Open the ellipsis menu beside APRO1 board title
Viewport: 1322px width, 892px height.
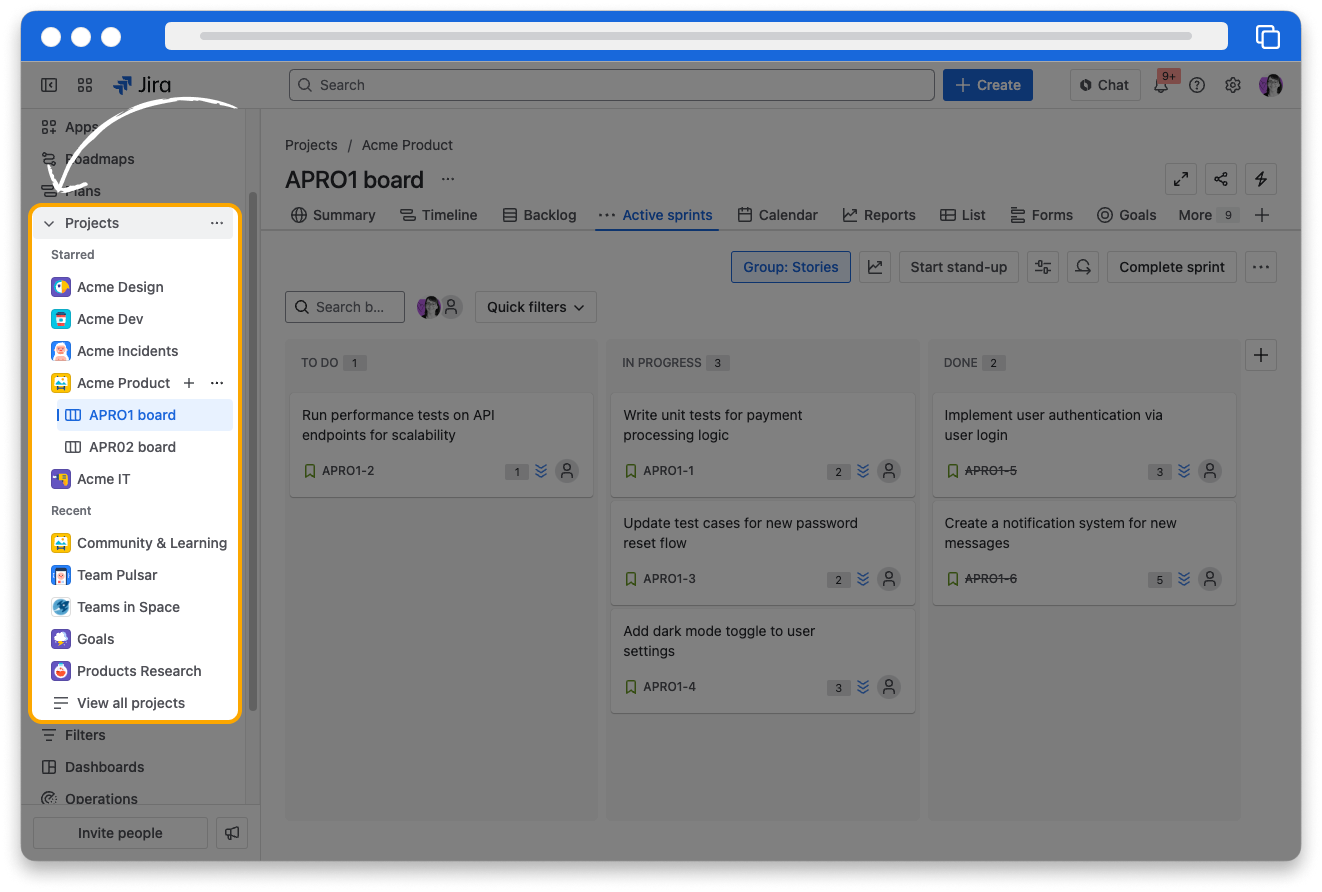tap(448, 179)
